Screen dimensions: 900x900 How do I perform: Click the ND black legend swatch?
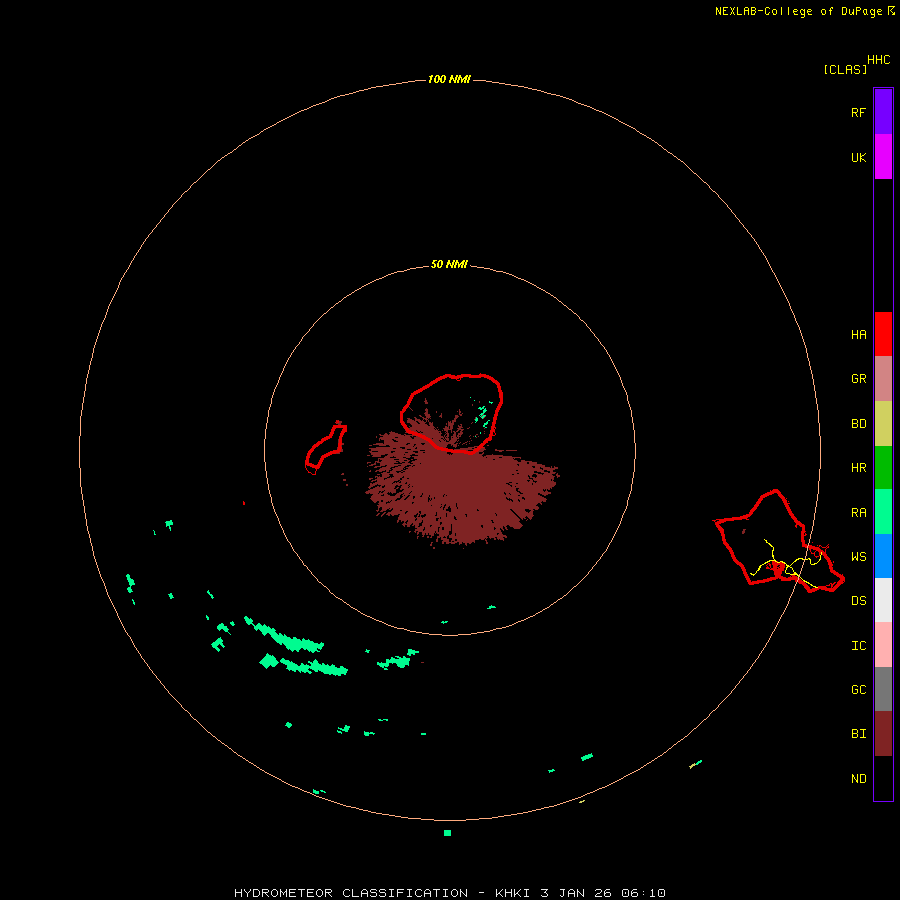coord(883,778)
